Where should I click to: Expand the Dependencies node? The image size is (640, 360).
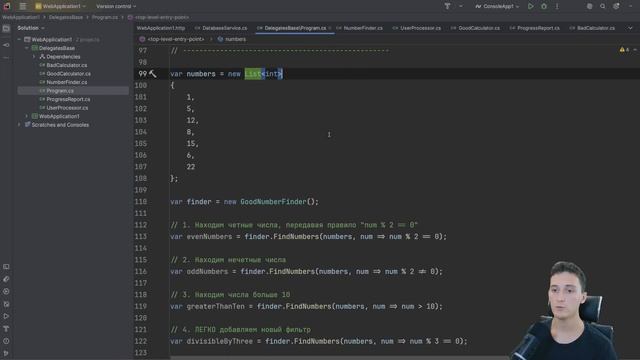tap(34, 57)
